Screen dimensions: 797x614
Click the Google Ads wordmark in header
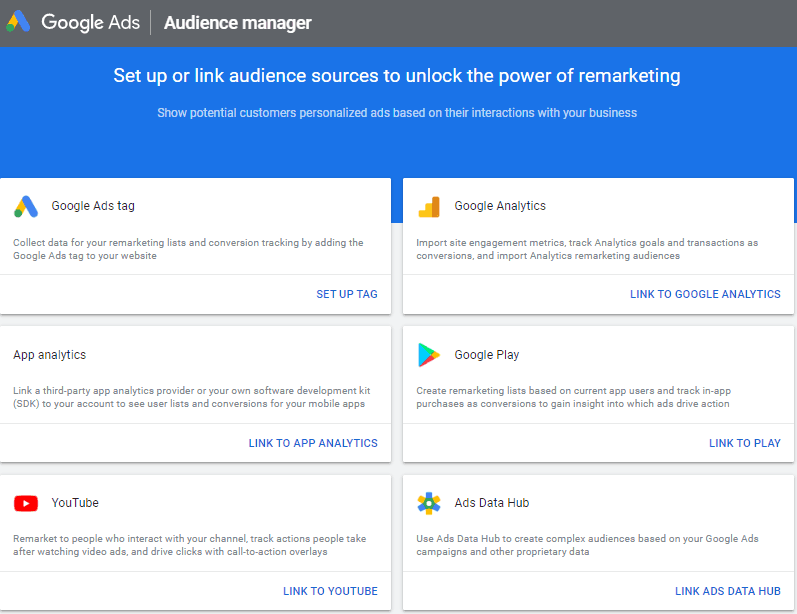click(90, 22)
